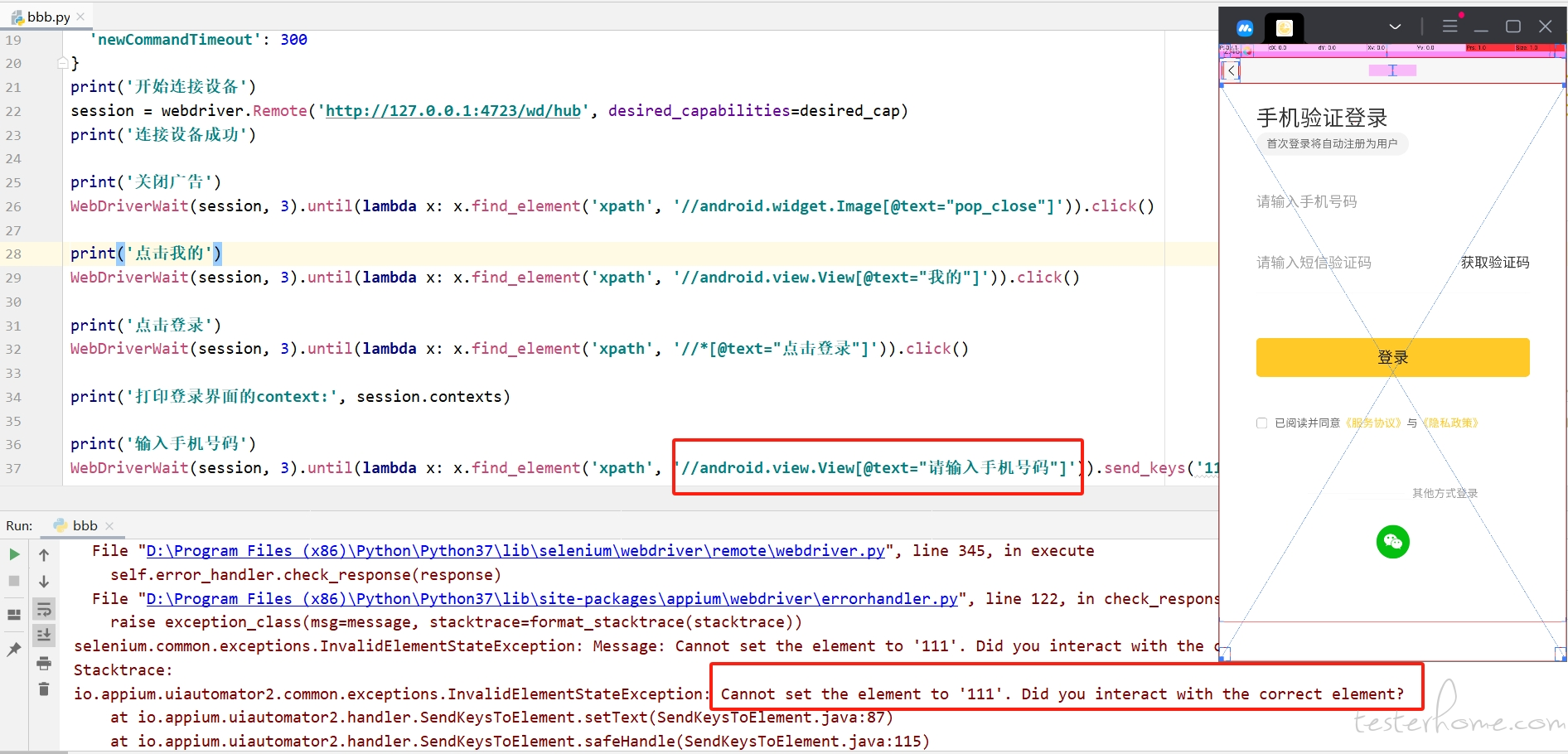1568x754 pixels.
Task: Click the InvalidElementStateException message line
Action: [x=646, y=646]
